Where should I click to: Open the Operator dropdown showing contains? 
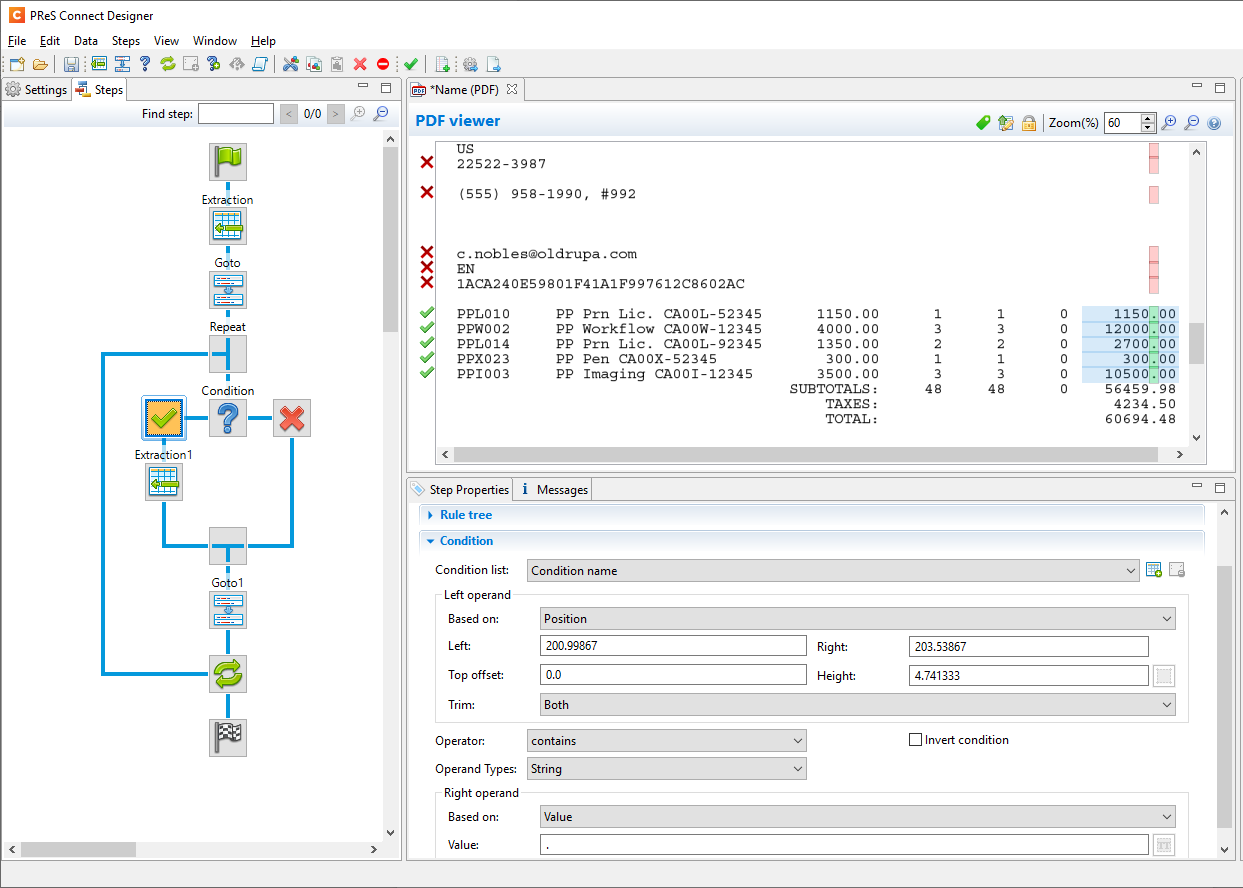666,741
